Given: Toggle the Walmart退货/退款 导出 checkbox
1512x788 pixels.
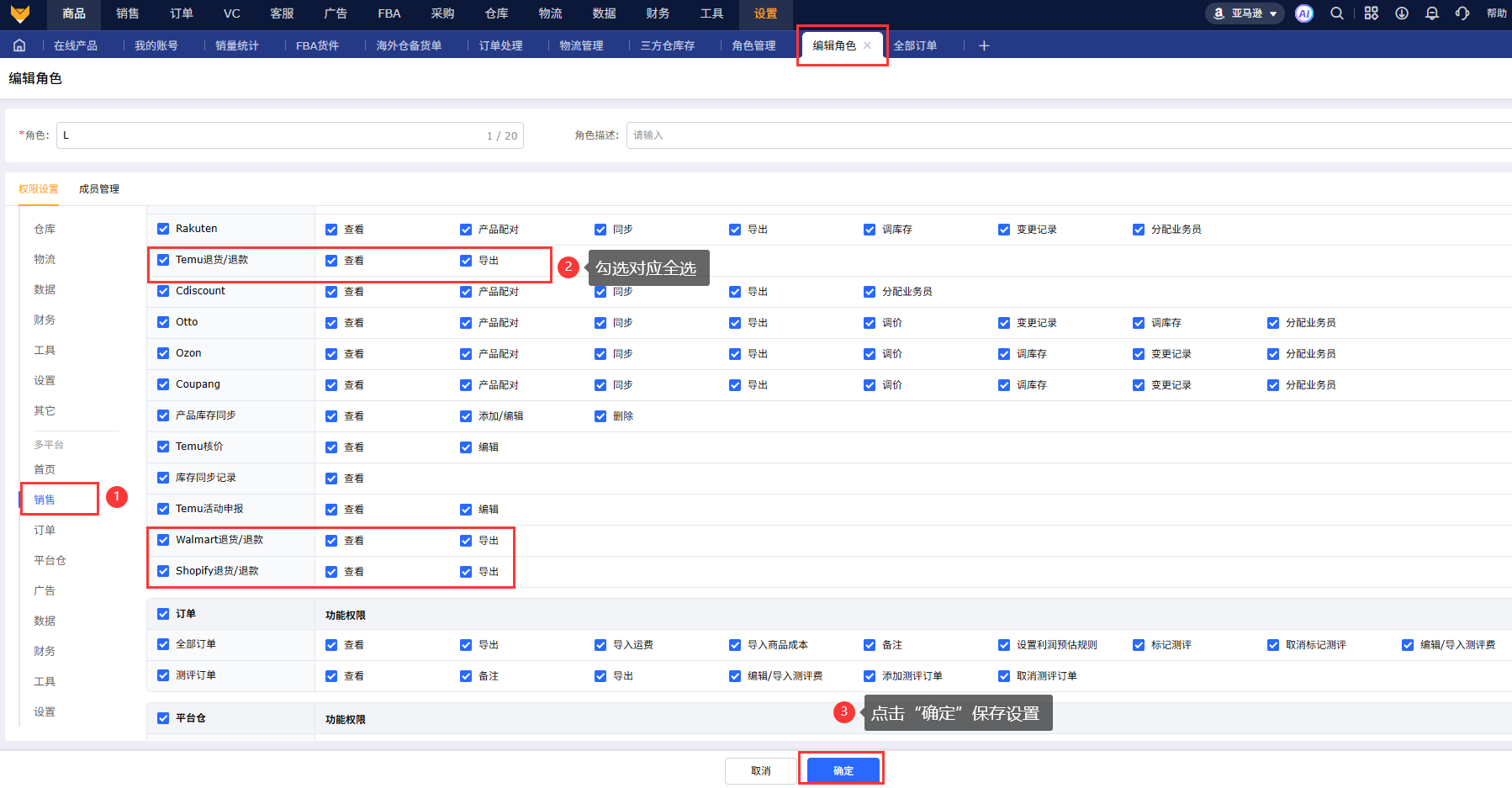Looking at the screenshot, I should coord(466,541).
